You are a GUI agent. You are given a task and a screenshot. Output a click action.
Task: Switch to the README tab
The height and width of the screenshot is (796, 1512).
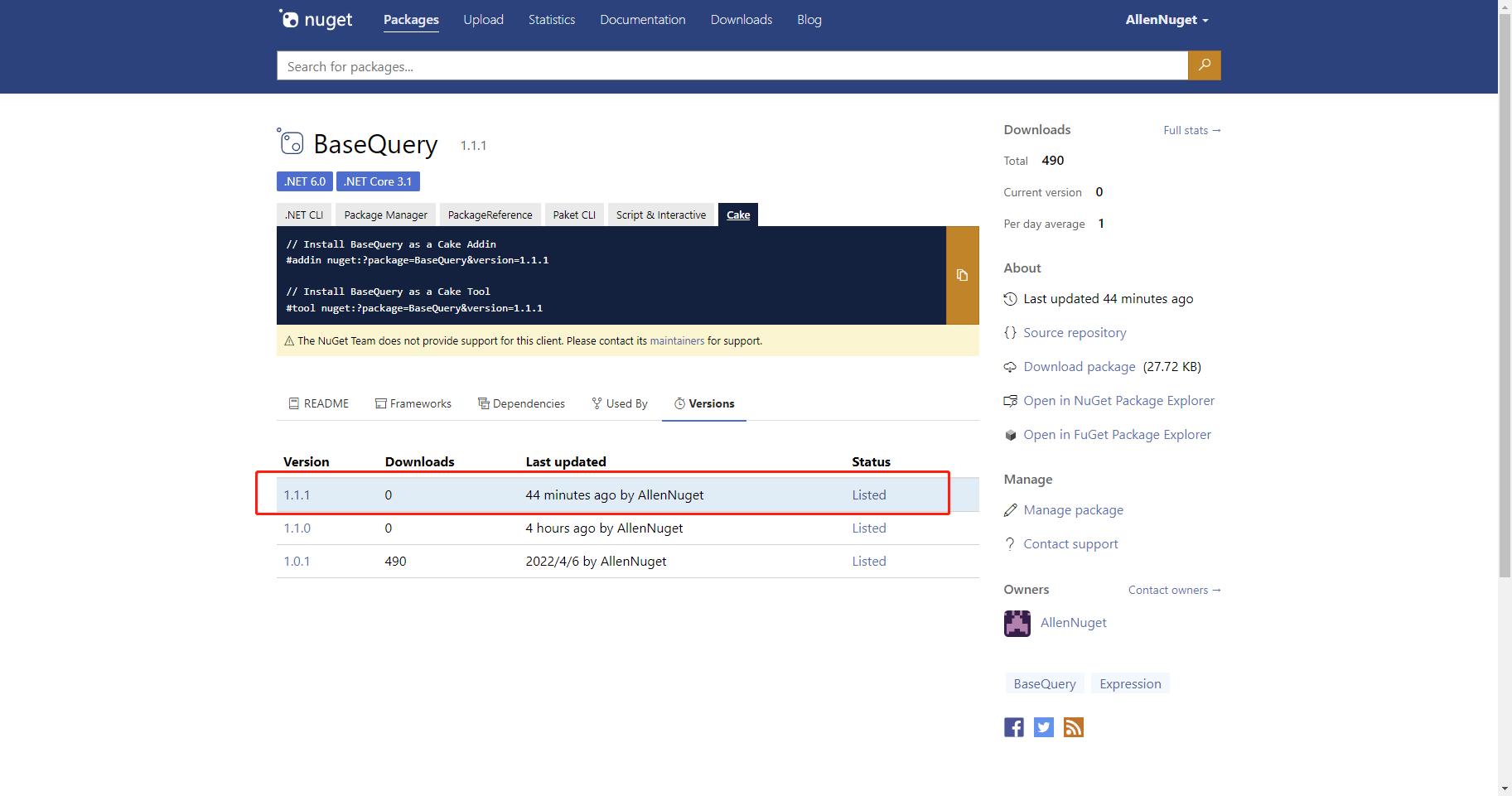coord(319,403)
